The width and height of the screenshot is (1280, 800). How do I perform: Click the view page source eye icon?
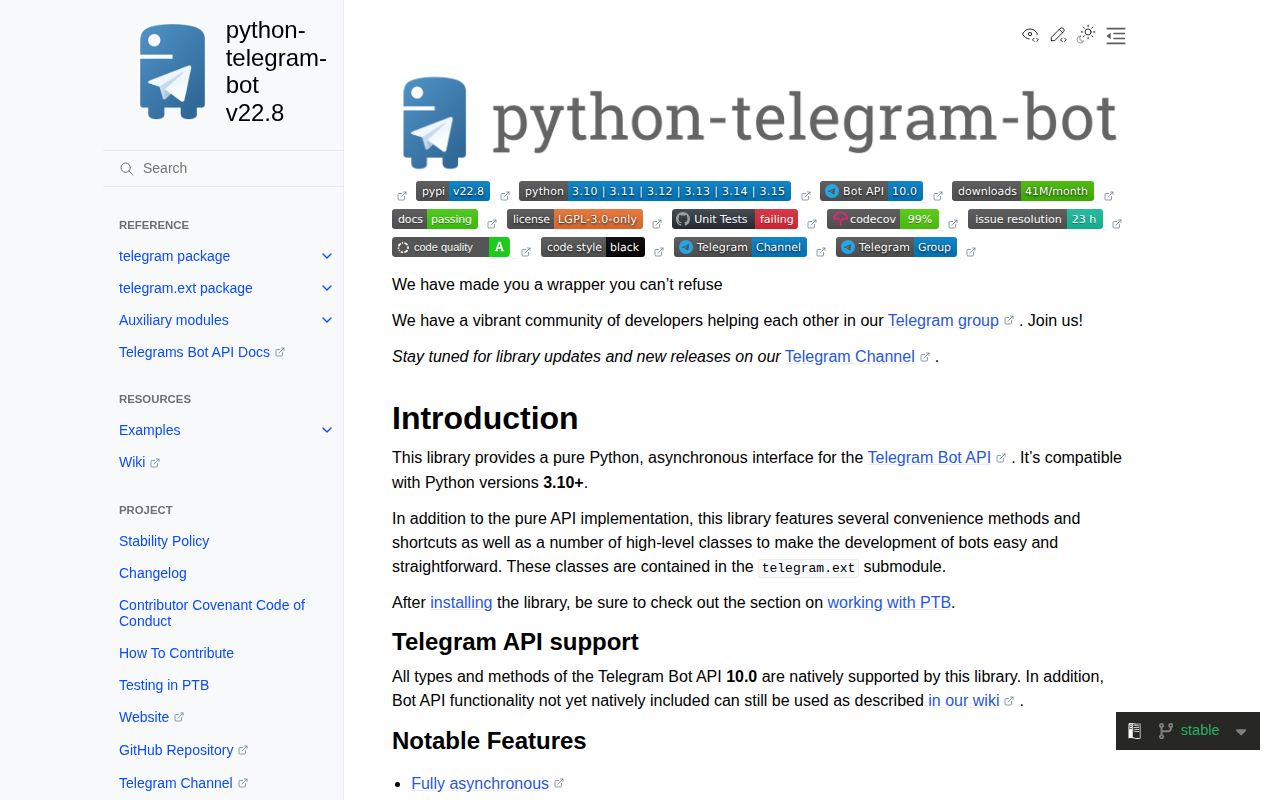1030,35
